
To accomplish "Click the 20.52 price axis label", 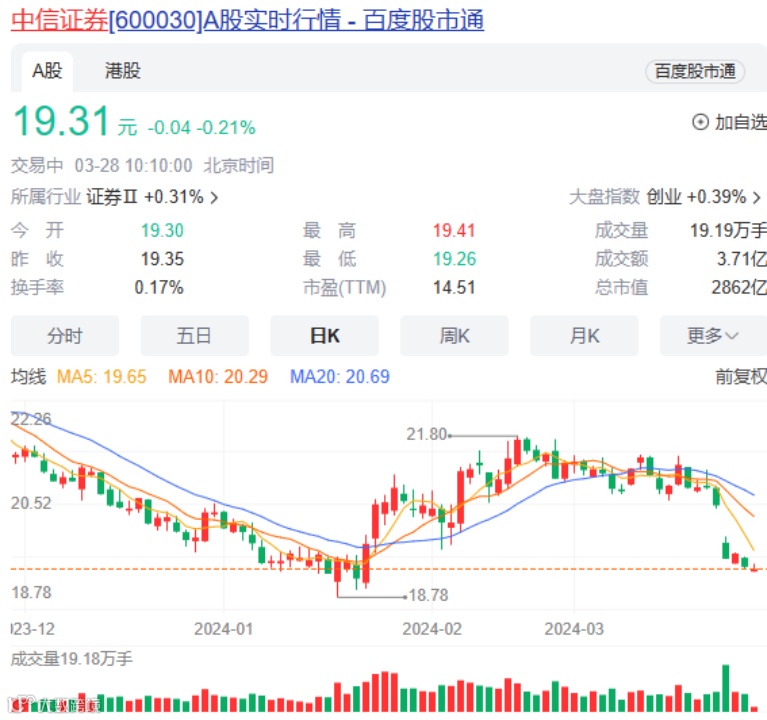I will 31,503.
